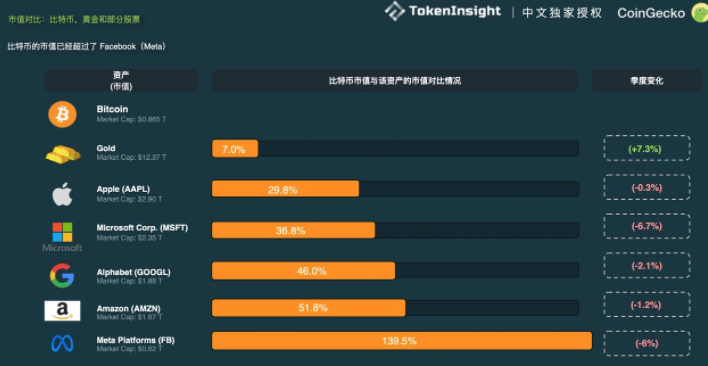Image resolution: width=708 pixels, height=366 pixels.
Task: Click the CoinGecko brand text
Action: pos(651,13)
